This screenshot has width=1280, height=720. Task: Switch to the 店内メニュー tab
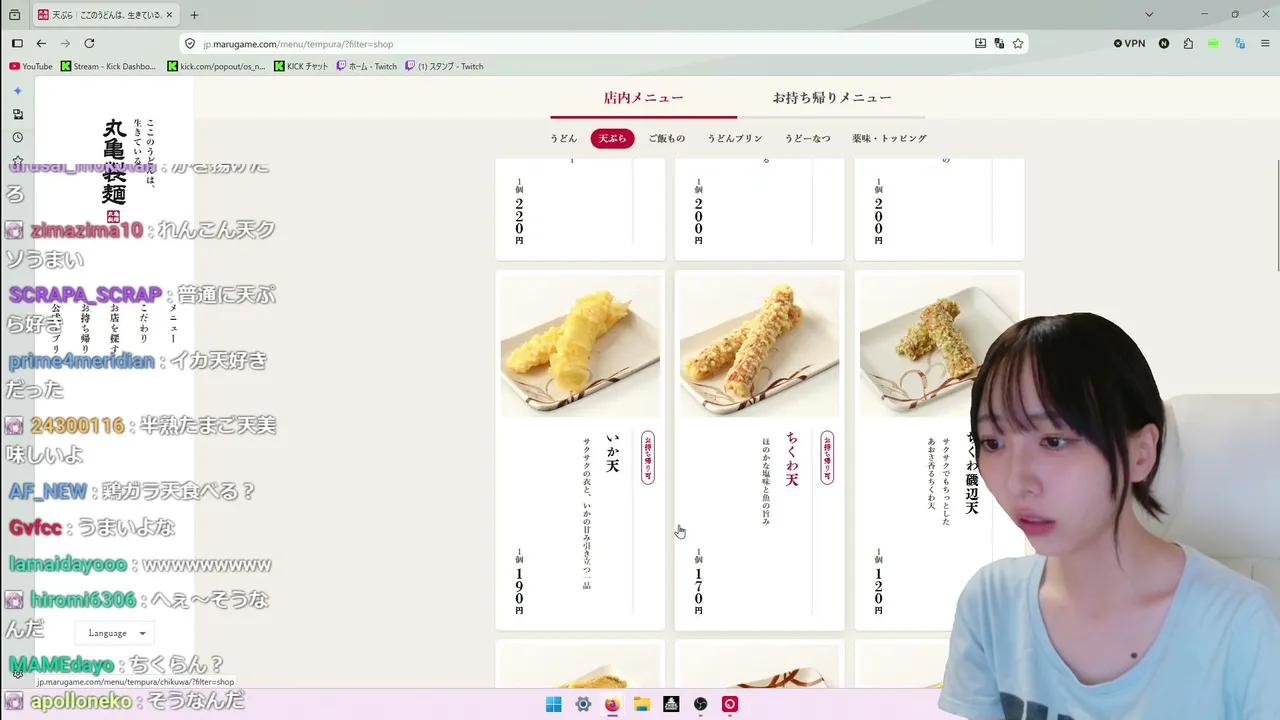click(x=643, y=98)
